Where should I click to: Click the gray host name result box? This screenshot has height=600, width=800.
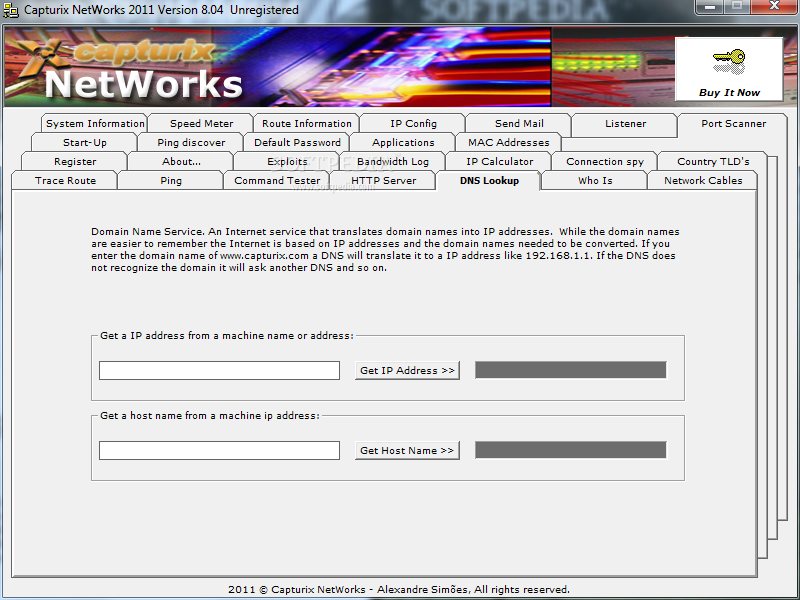click(570, 450)
